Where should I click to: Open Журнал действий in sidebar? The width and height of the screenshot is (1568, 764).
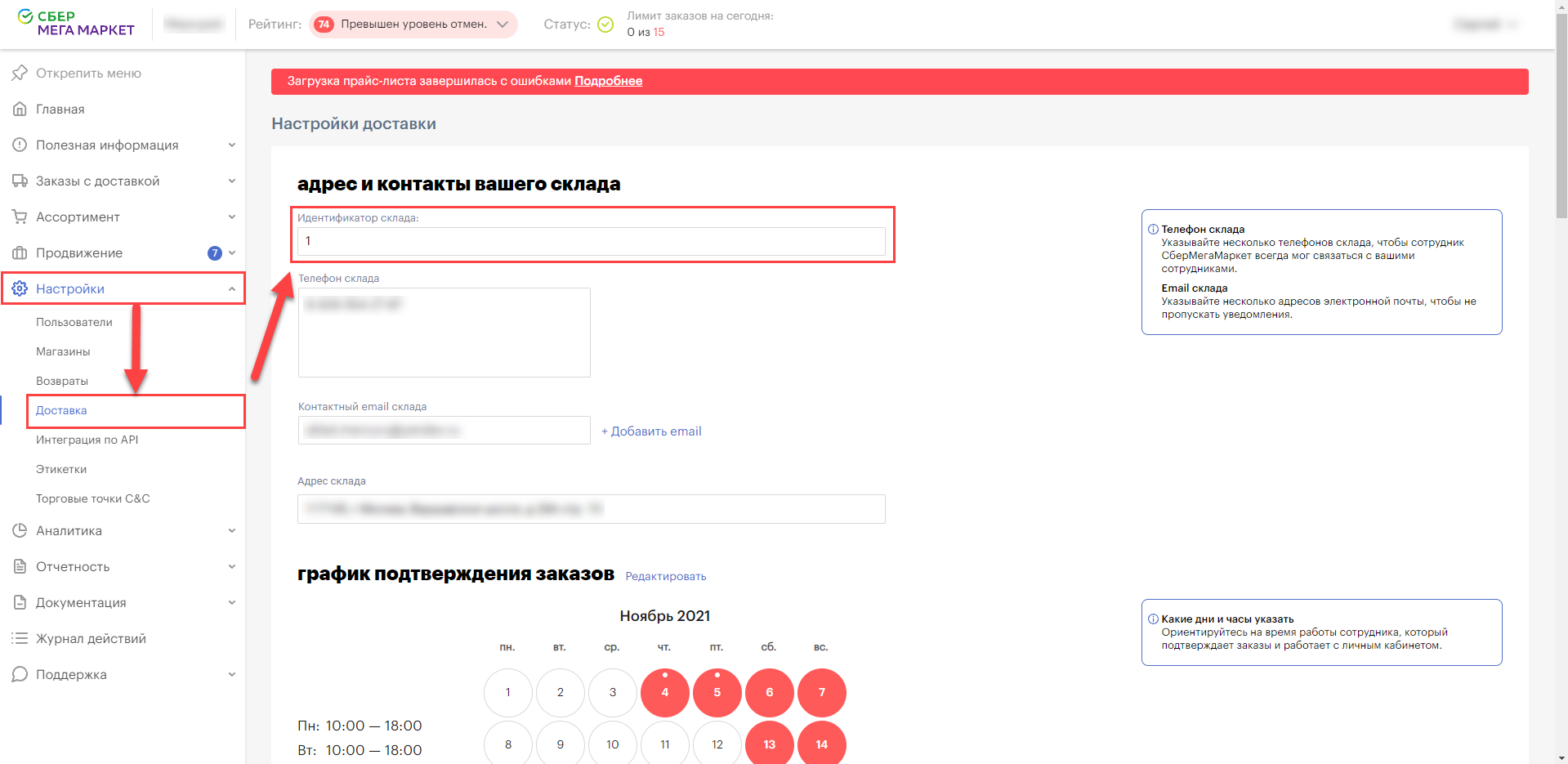pos(91,638)
